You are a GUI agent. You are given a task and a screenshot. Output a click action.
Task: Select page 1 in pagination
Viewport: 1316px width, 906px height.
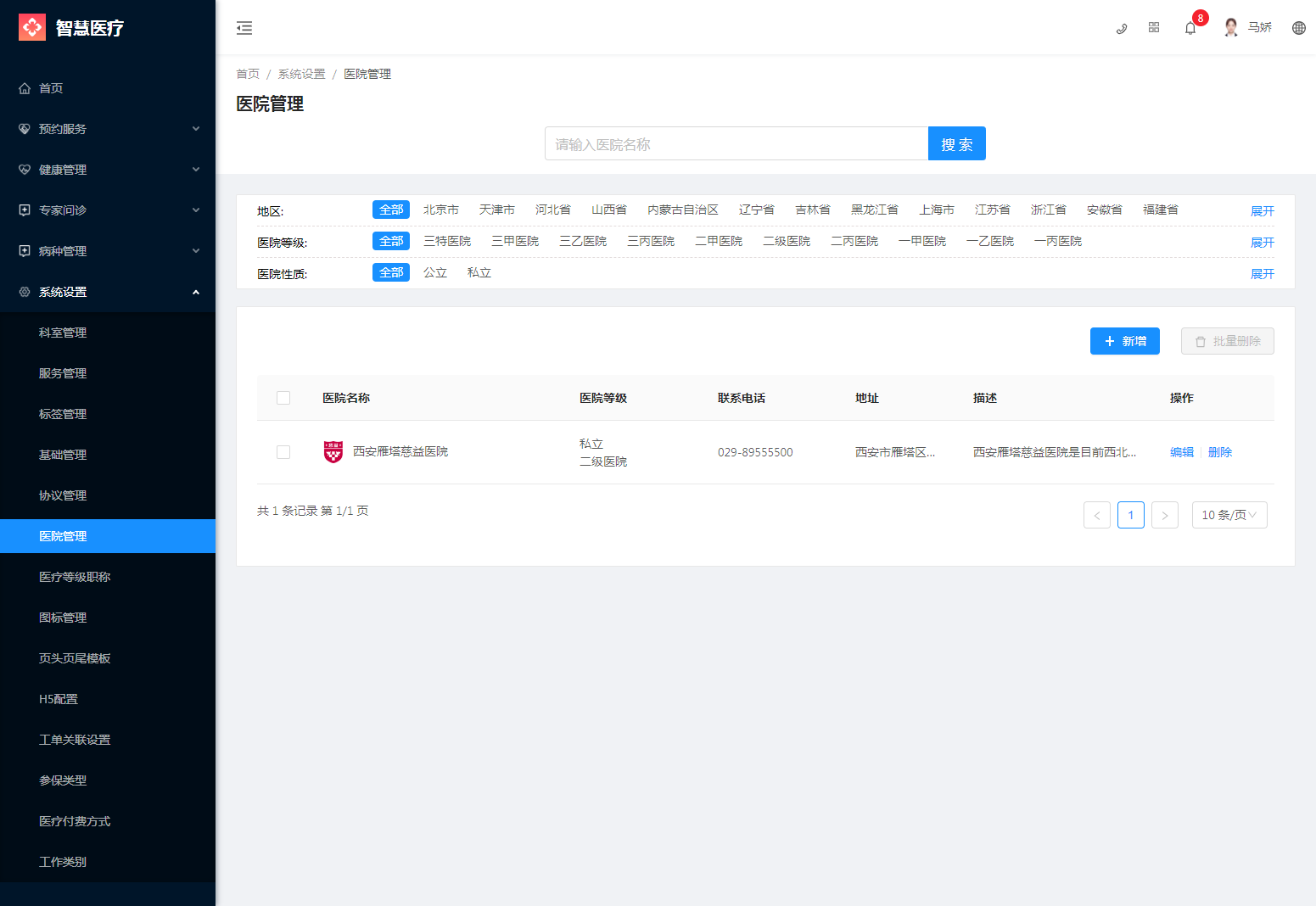click(1131, 515)
